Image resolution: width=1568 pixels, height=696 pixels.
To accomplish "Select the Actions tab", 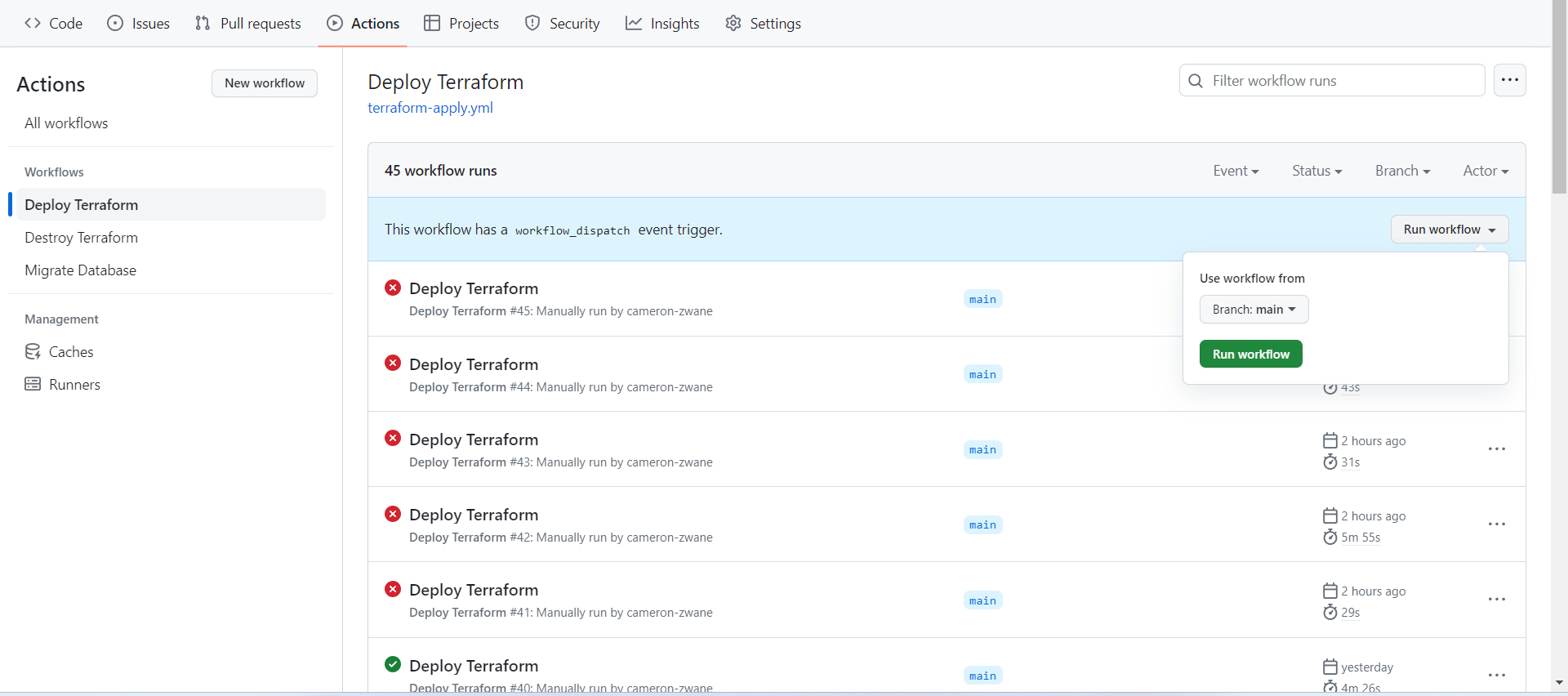I will (x=363, y=24).
